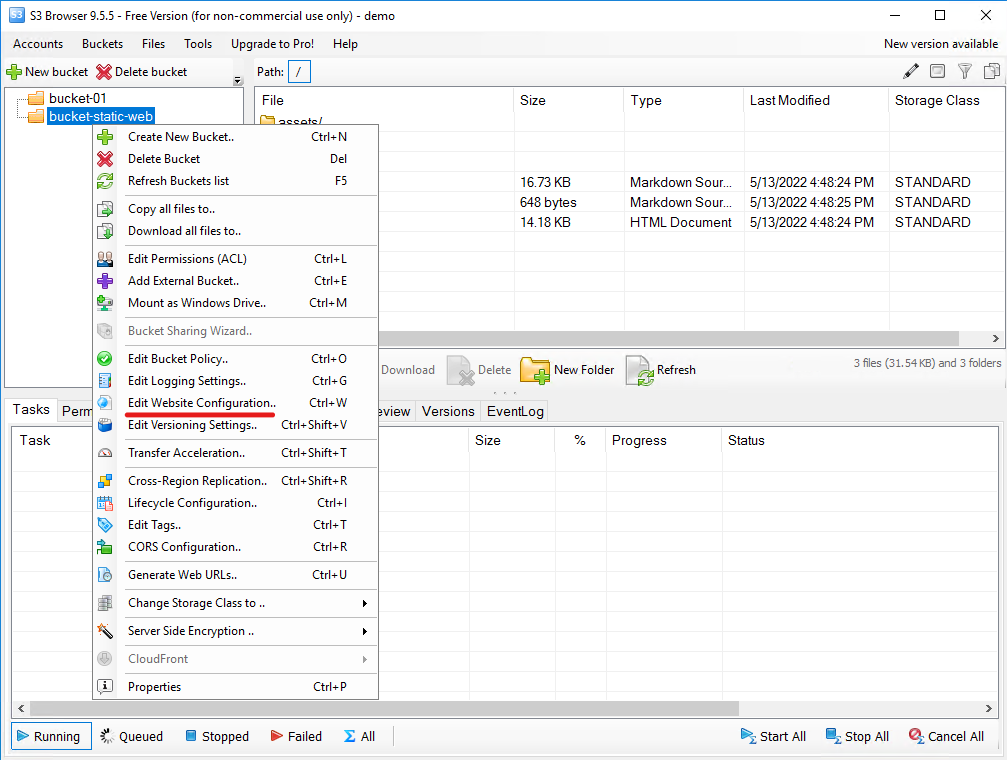The width and height of the screenshot is (1007, 760).
Task: Open the New version available link
Action: point(940,44)
